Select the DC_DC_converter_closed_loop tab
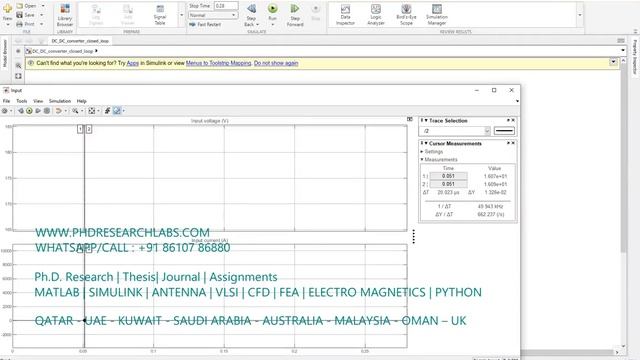The height and width of the screenshot is (360, 640). pos(80,41)
